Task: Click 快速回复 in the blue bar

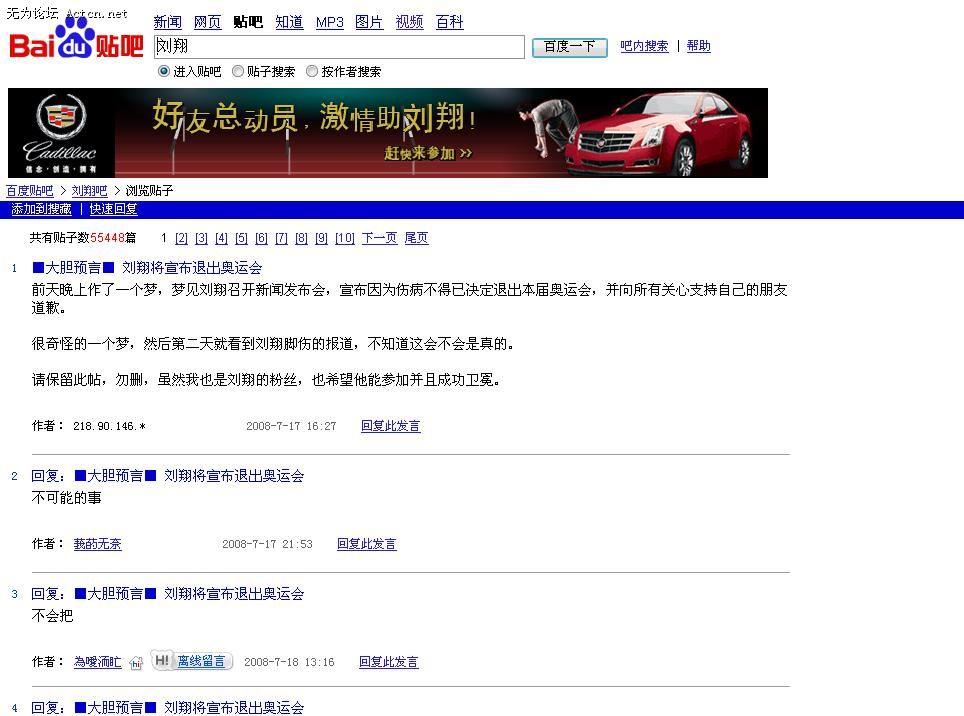Action: [x=114, y=209]
